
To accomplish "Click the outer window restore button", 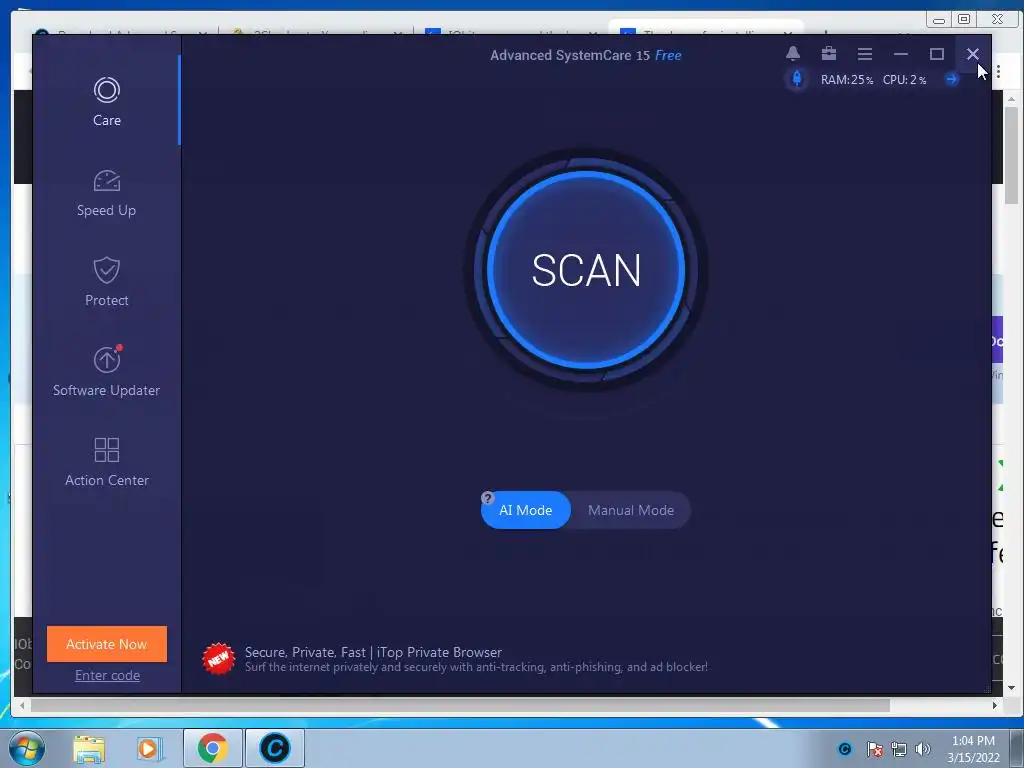I will coord(964,19).
